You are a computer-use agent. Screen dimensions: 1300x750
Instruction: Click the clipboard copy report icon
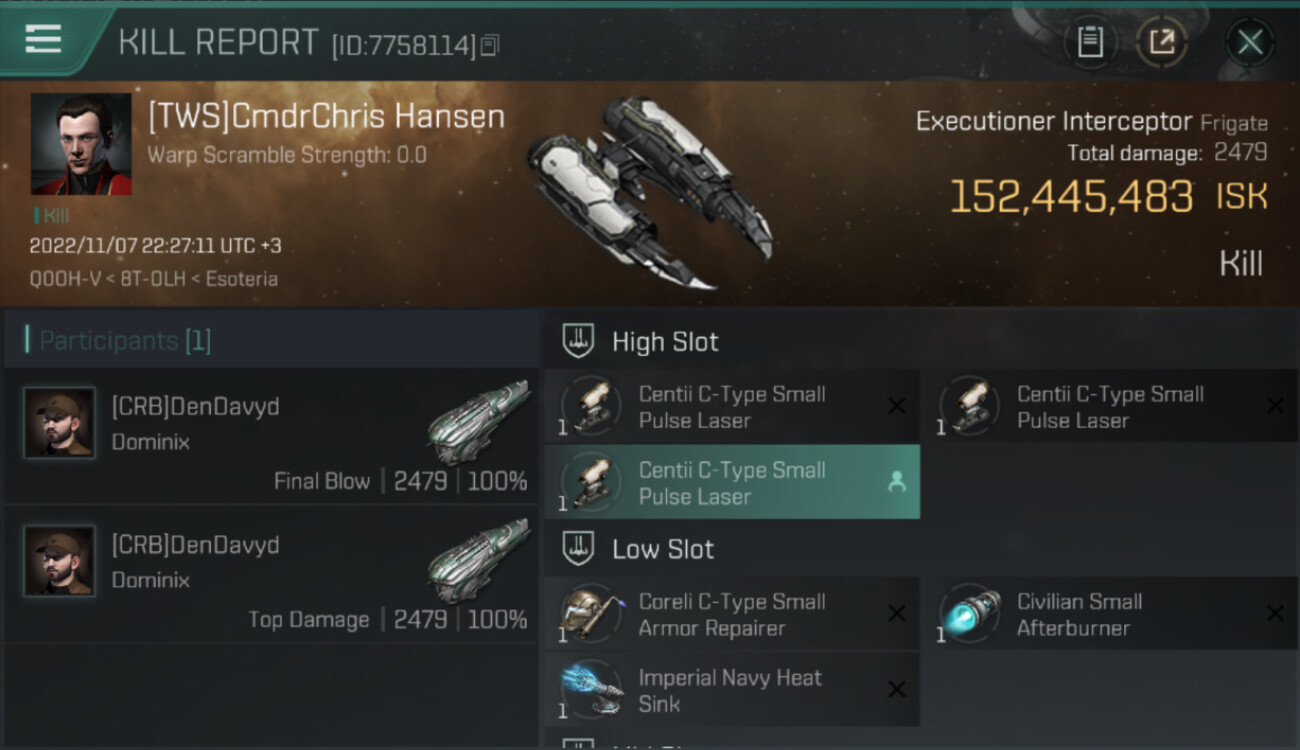tap(1090, 42)
